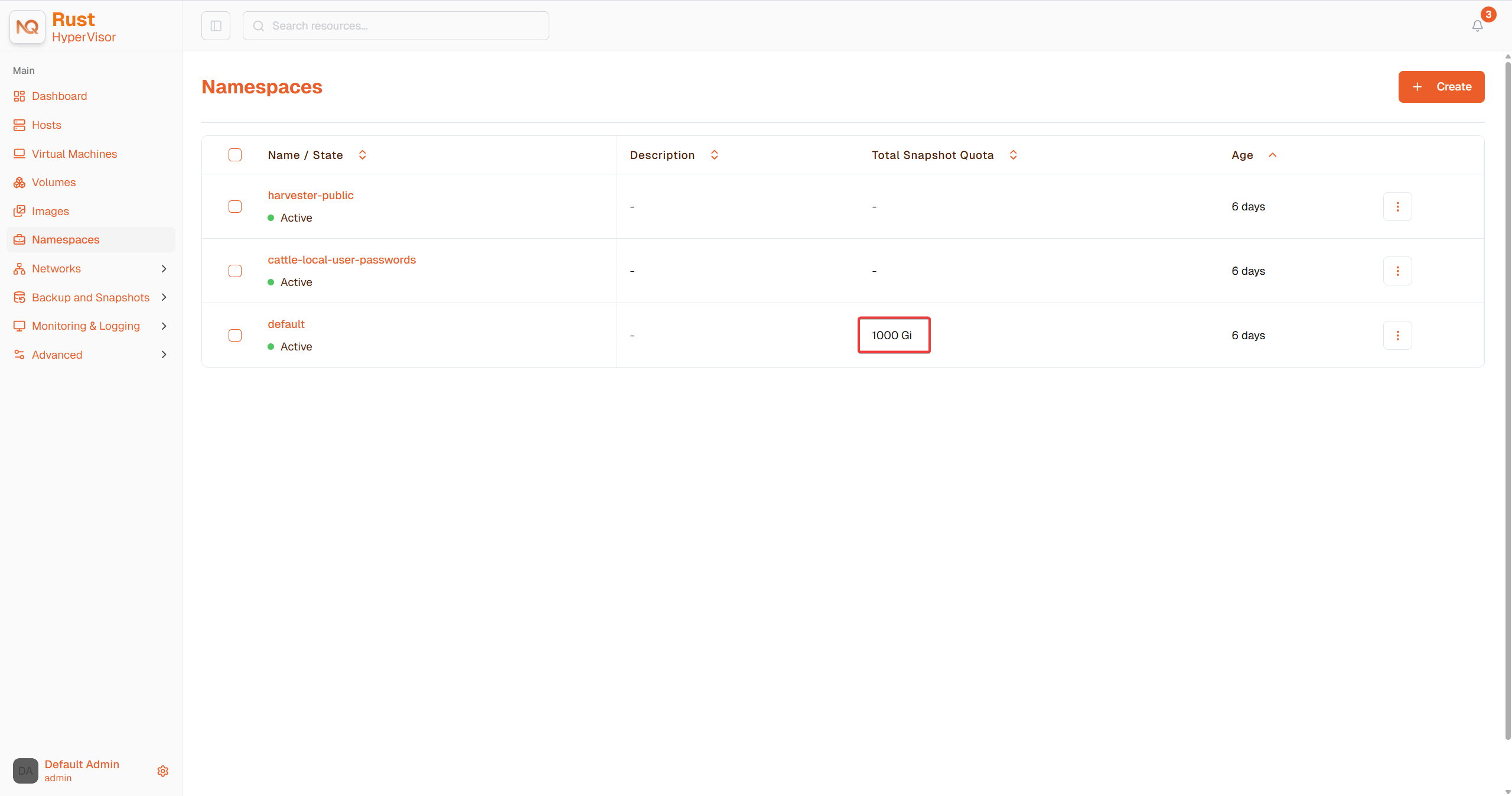Open user settings gear icon
Image resolution: width=1512 pixels, height=796 pixels.
[x=163, y=771]
